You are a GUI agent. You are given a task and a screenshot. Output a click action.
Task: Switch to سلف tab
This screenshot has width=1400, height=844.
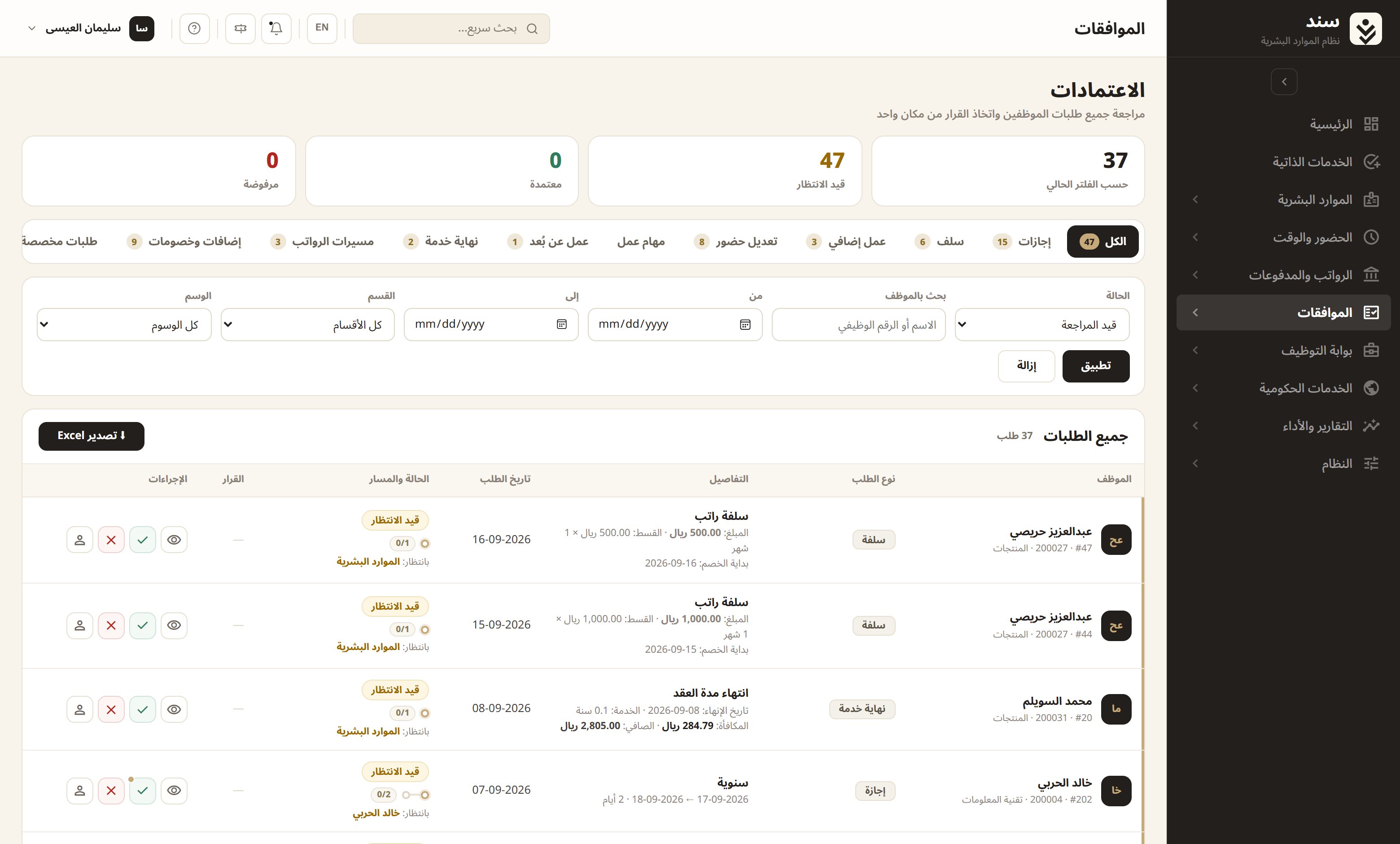pyautogui.click(x=939, y=242)
